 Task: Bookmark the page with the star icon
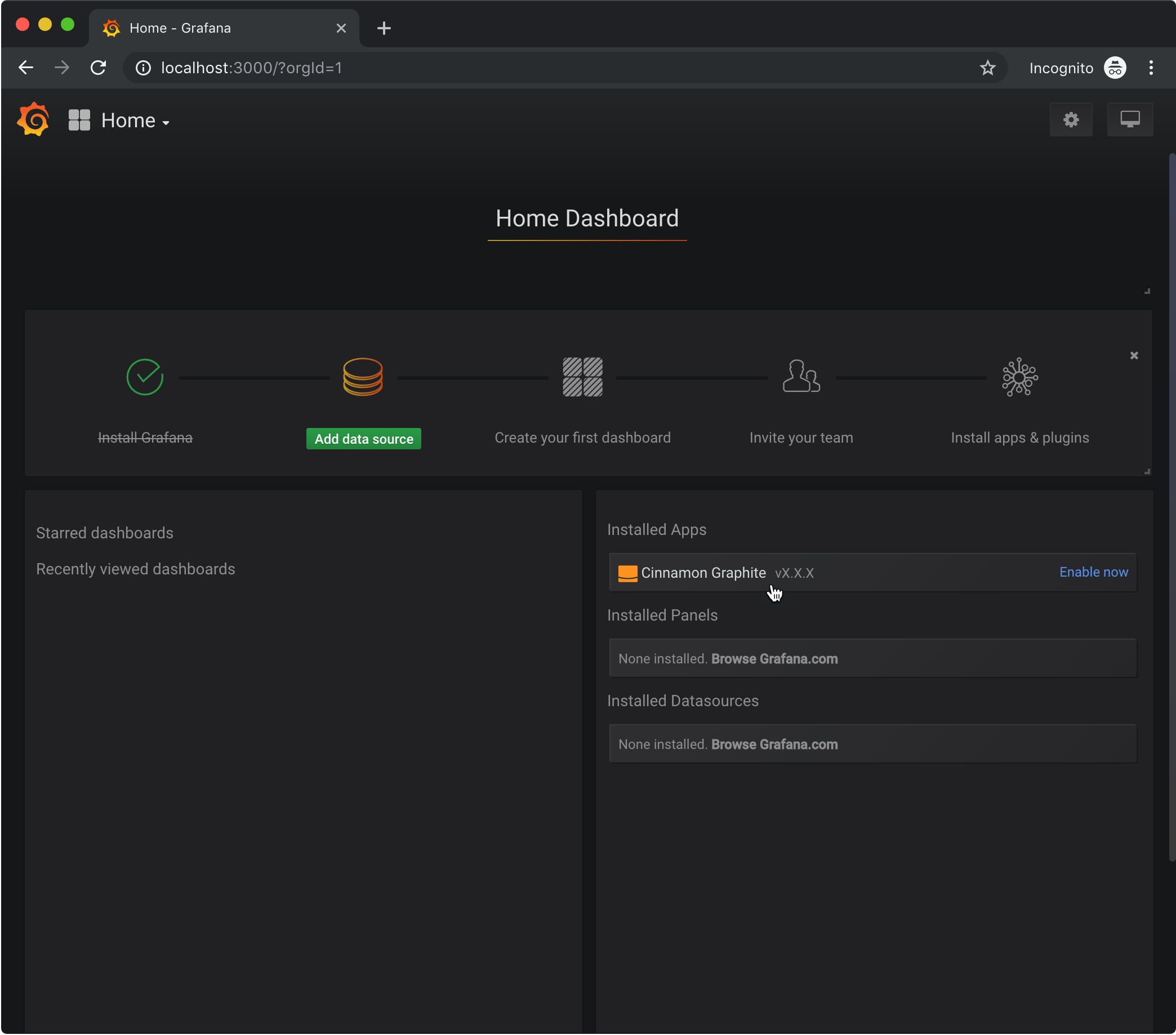pos(987,68)
